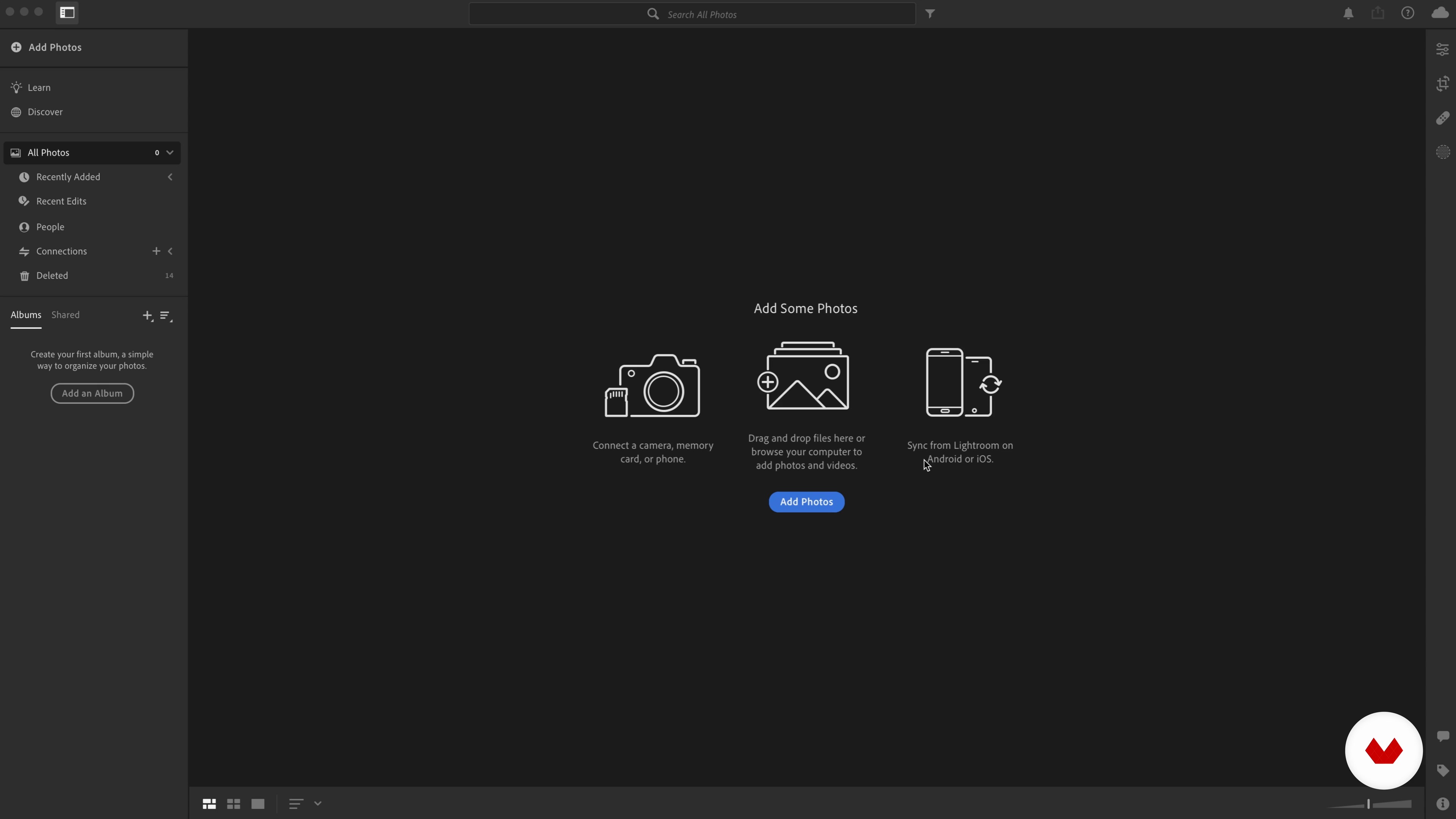The height and width of the screenshot is (819, 1456).
Task: Click the Search All Photos field
Action: tap(692, 14)
